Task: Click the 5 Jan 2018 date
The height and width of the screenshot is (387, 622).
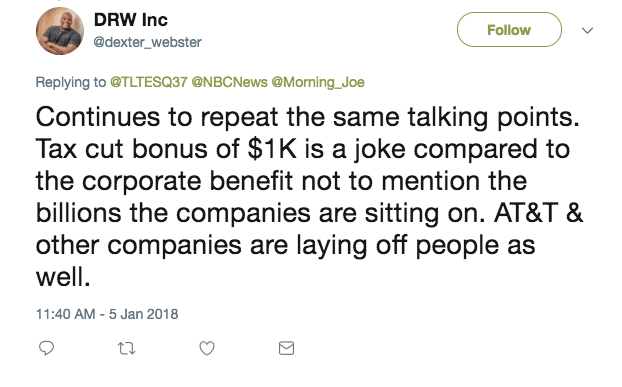Action: pos(144,314)
